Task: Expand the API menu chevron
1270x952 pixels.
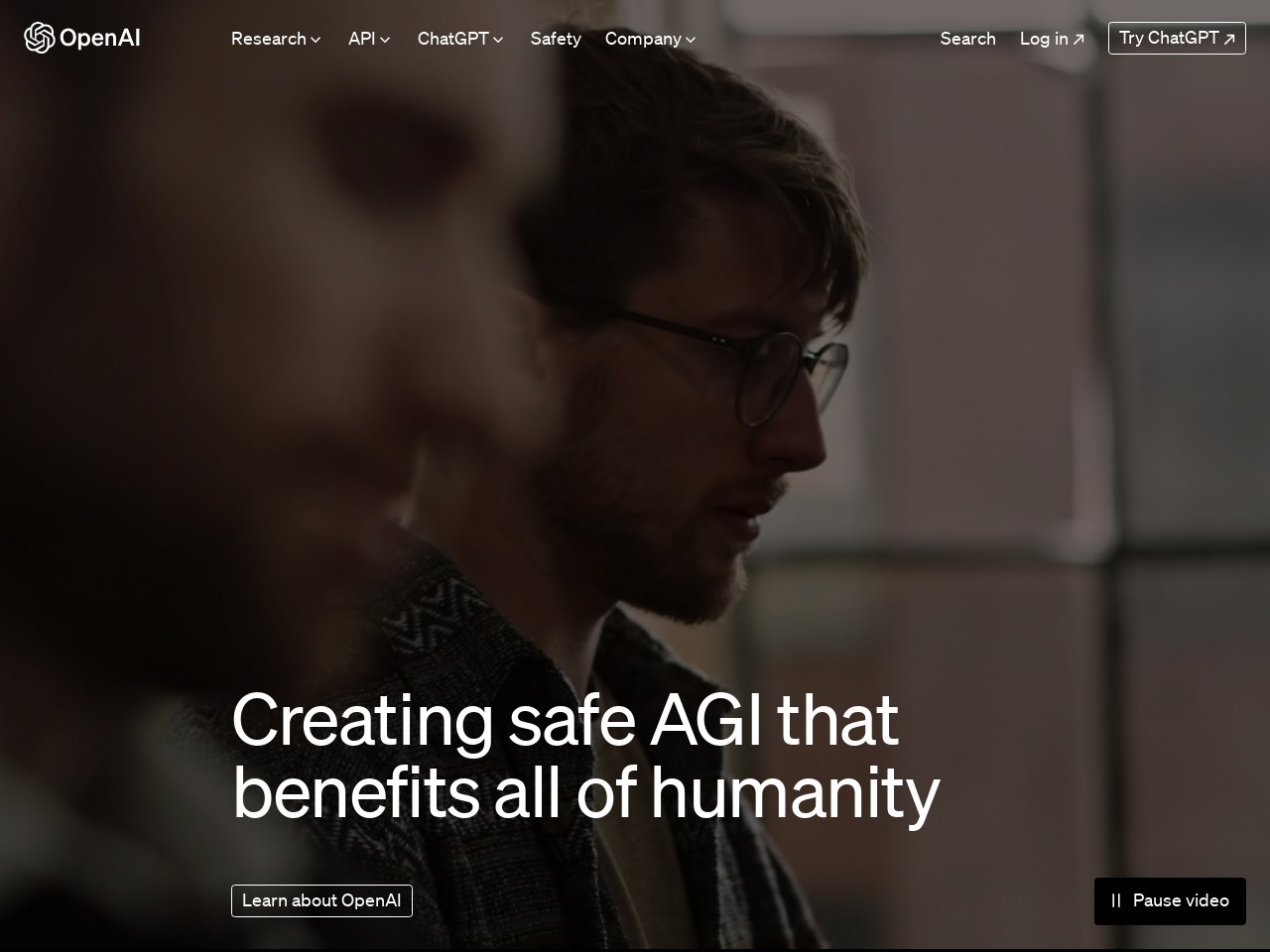Action: [385, 40]
